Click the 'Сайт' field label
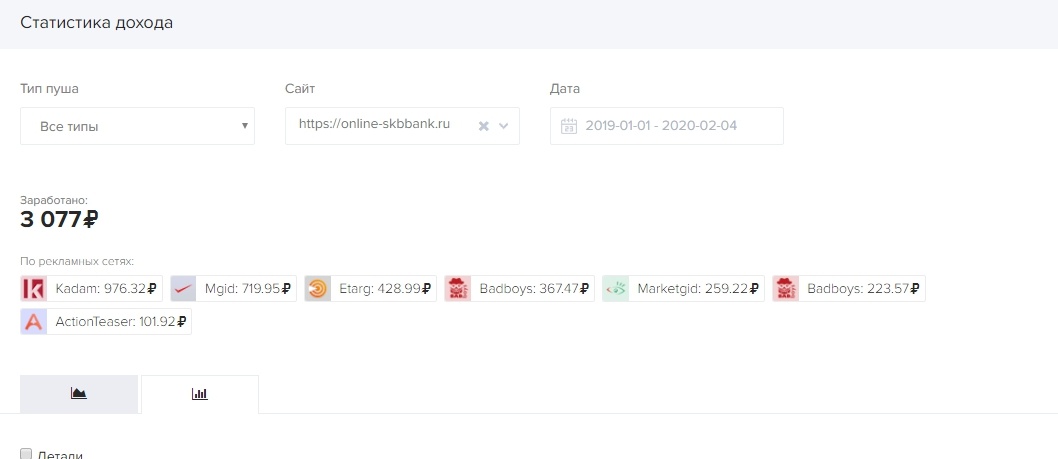Screen dimensions: 1058x459 (300, 89)
